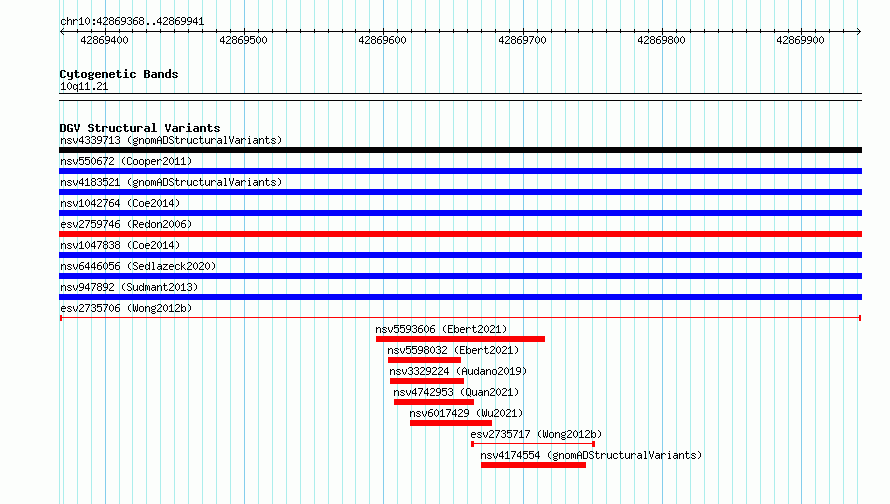Select the blue nsv4183521 variant bar
890x504 pixels.
coord(460,192)
